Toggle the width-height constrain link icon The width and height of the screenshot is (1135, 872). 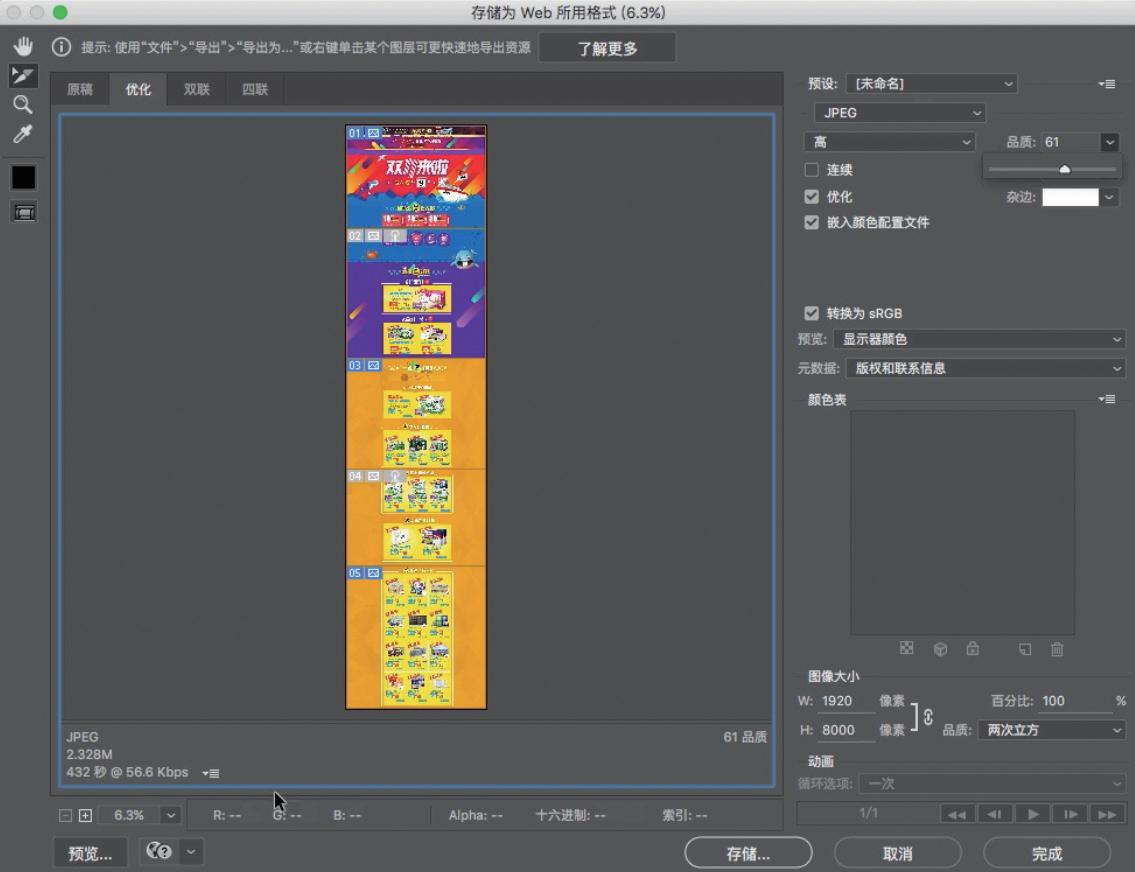928,716
